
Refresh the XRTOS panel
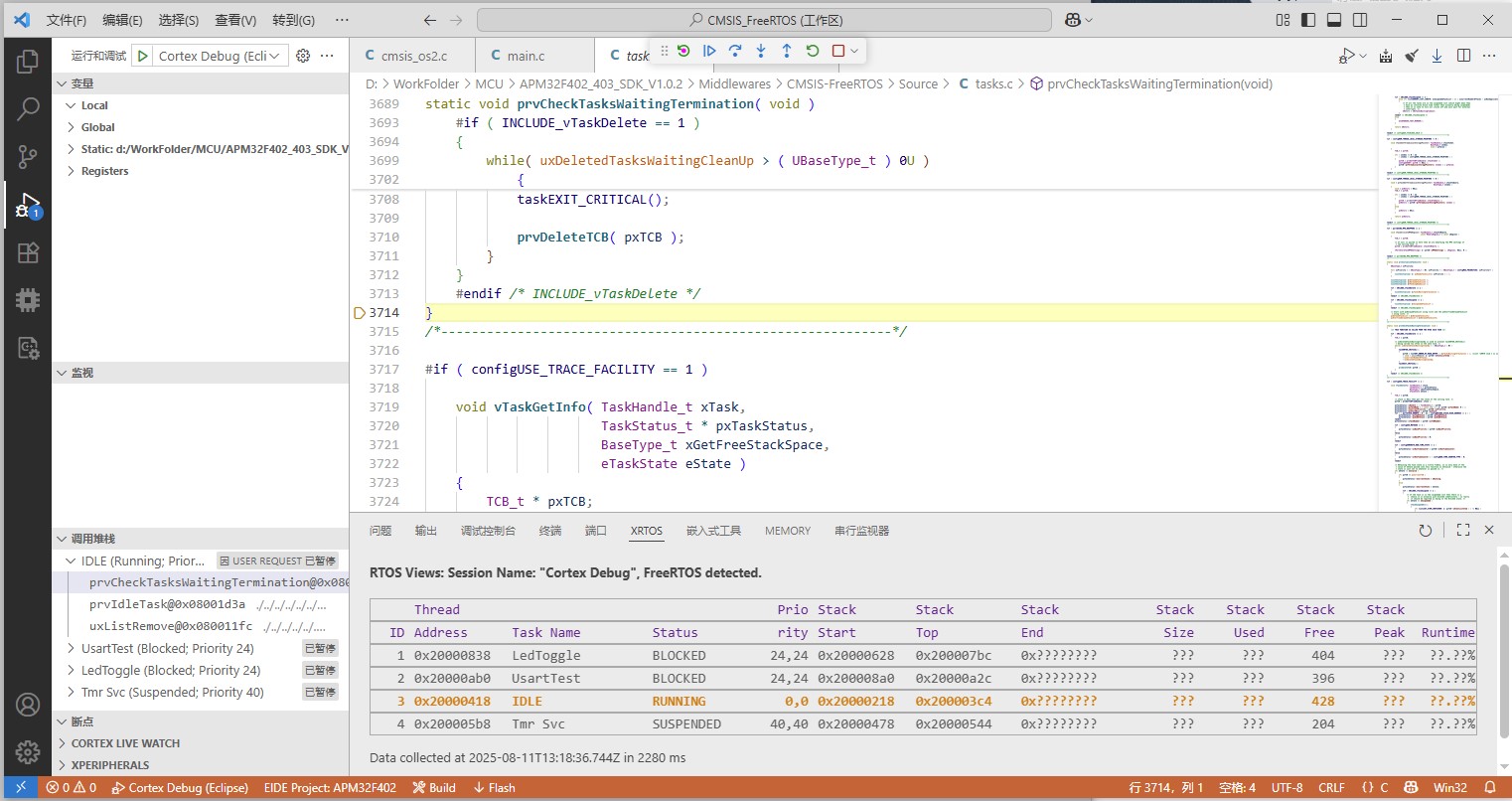1426,531
